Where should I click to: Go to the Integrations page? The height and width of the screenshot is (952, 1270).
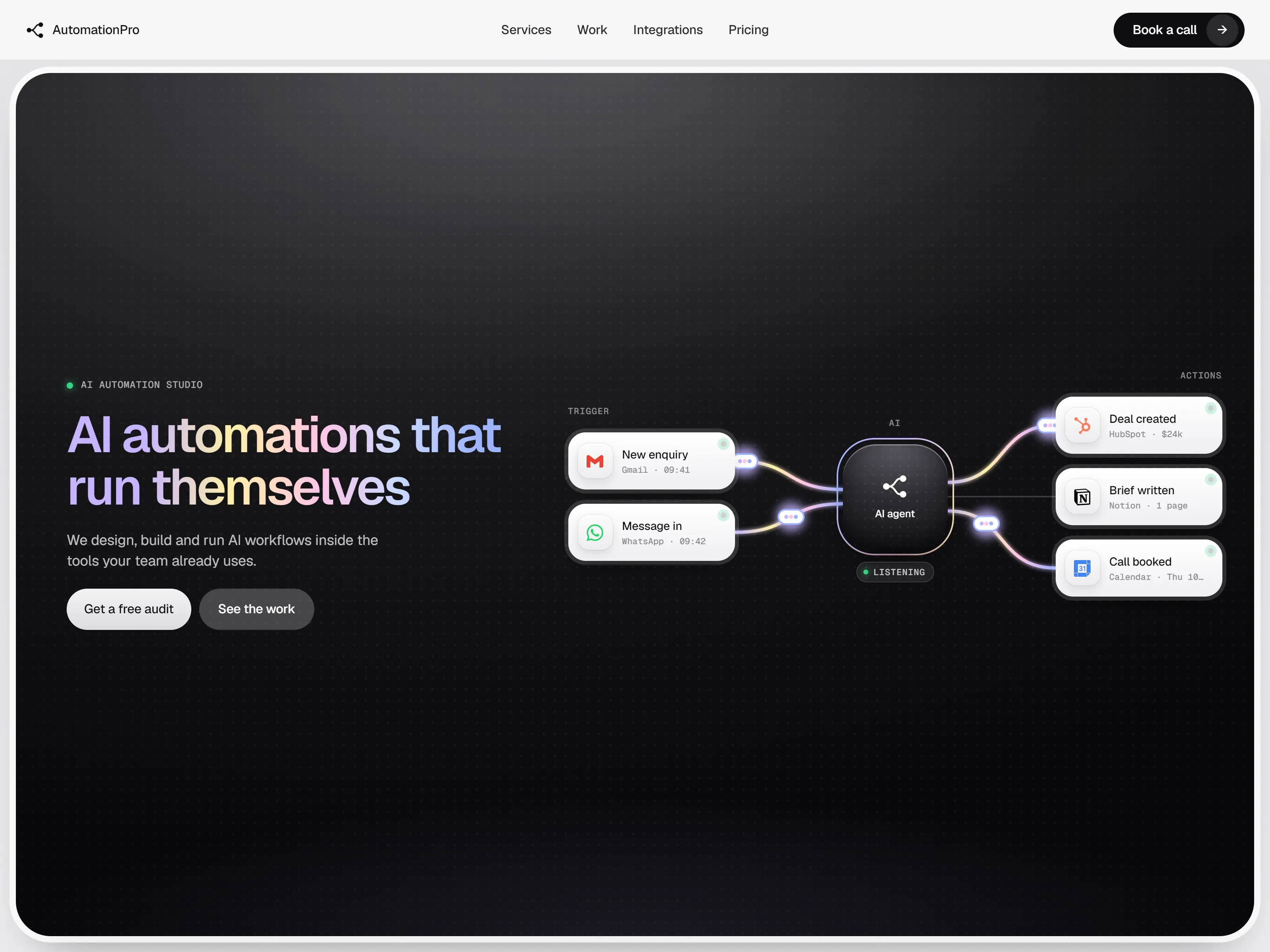click(668, 30)
